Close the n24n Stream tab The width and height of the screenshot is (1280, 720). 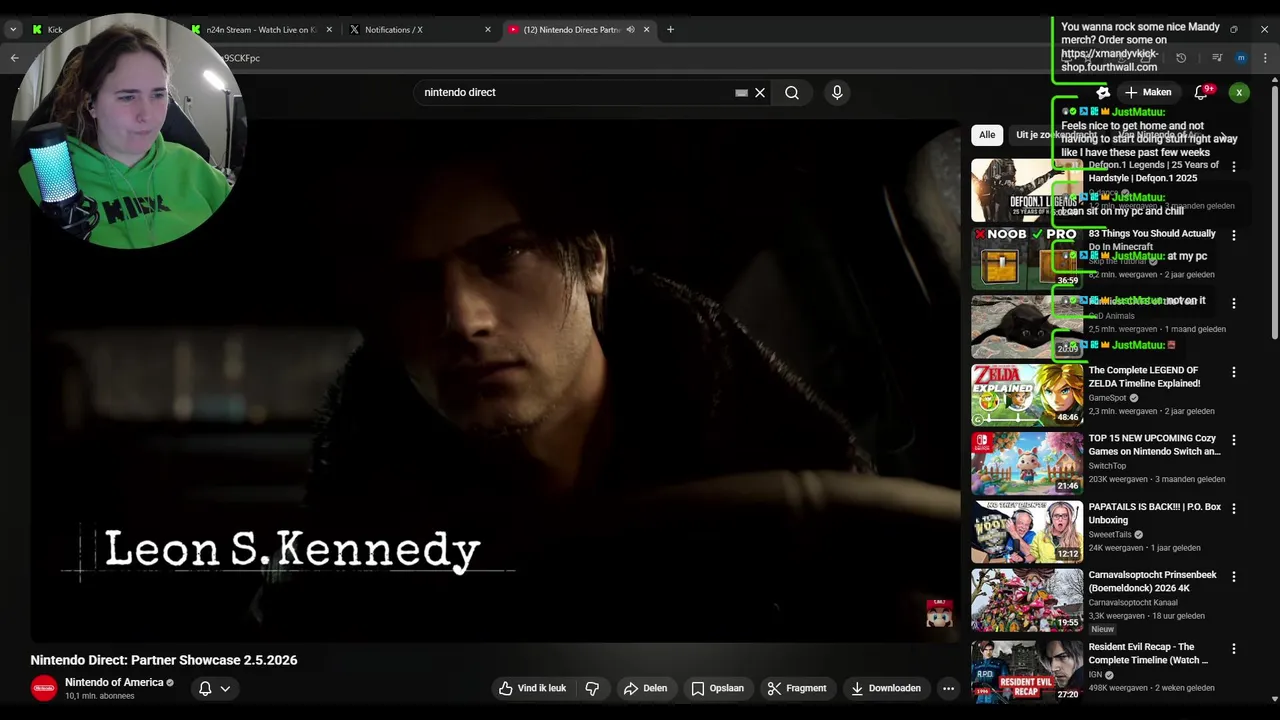tap(329, 29)
